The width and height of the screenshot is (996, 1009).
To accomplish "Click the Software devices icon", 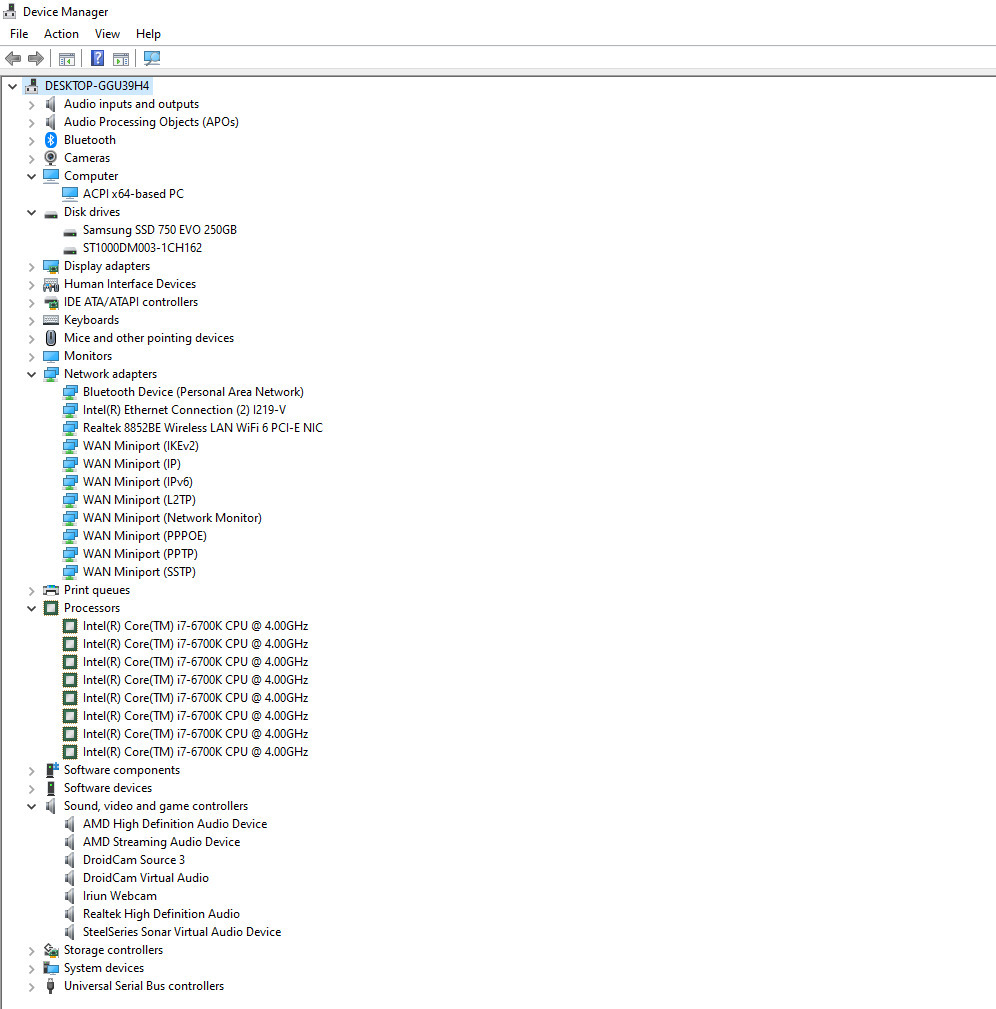I will 51,788.
